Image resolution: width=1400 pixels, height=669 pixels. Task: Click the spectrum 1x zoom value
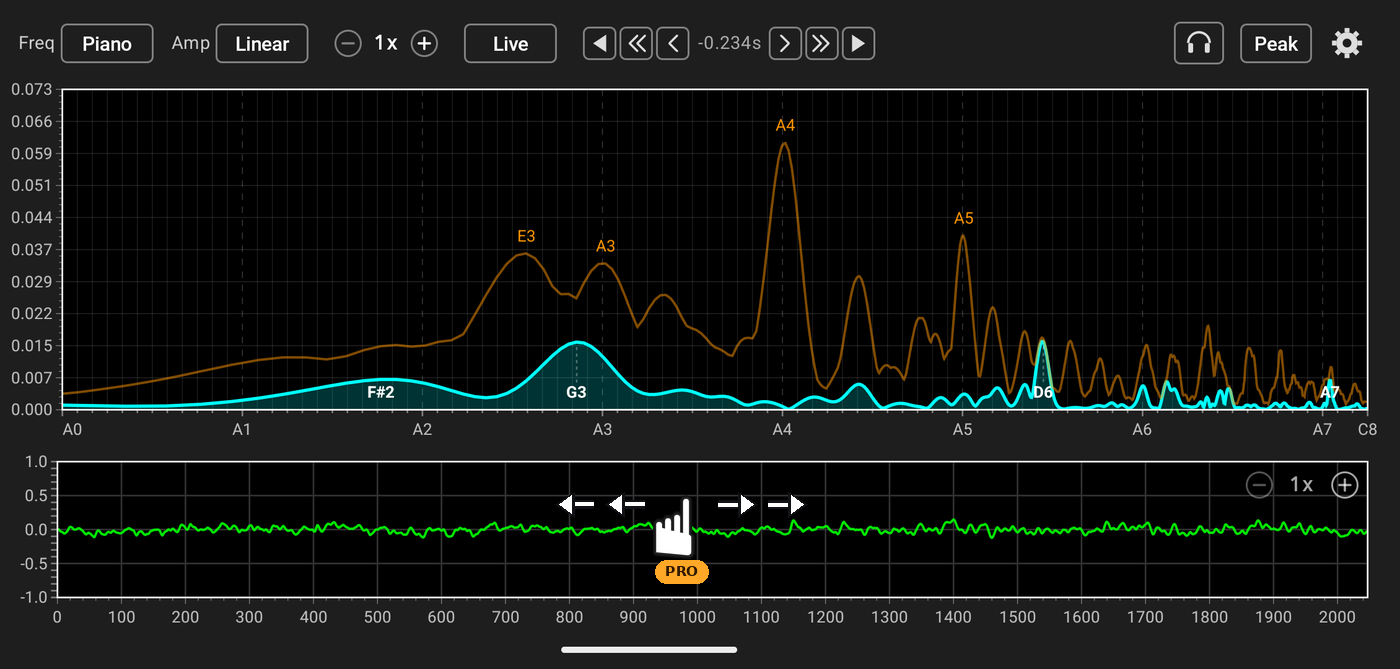(386, 44)
